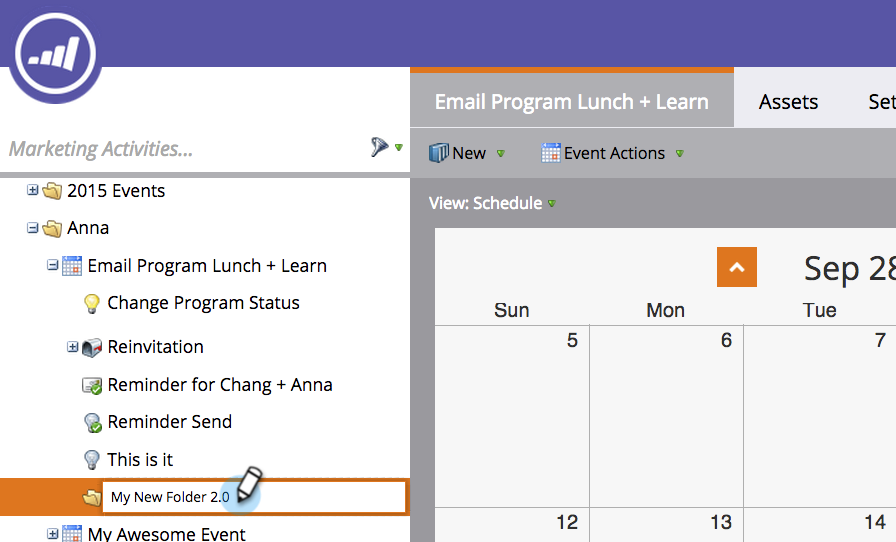Click the orange up-arrow calendar button
Image resolution: width=896 pixels, height=542 pixels.
(x=737, y=267)
